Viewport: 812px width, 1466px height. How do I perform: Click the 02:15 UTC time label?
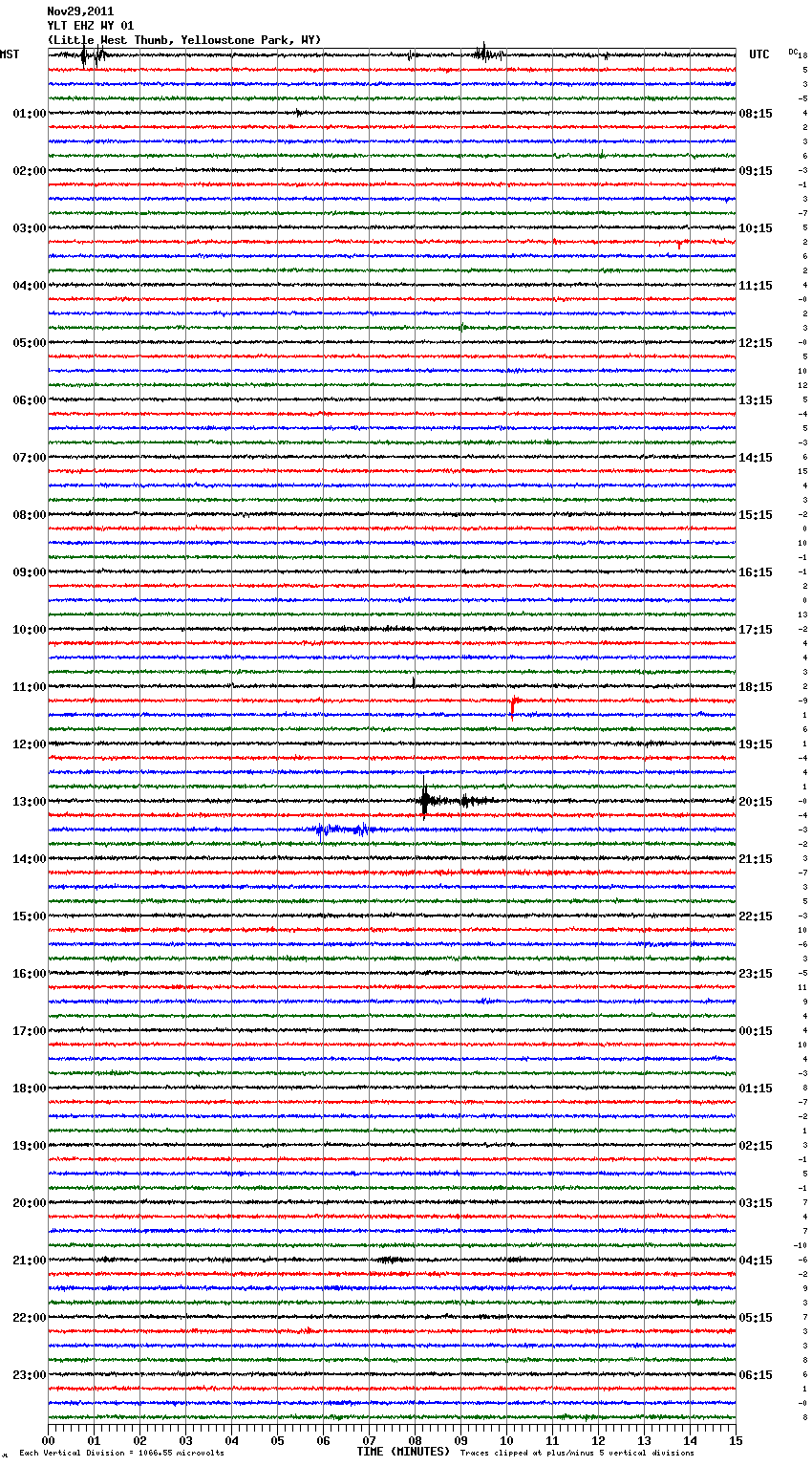click(x=756, y=1146)
